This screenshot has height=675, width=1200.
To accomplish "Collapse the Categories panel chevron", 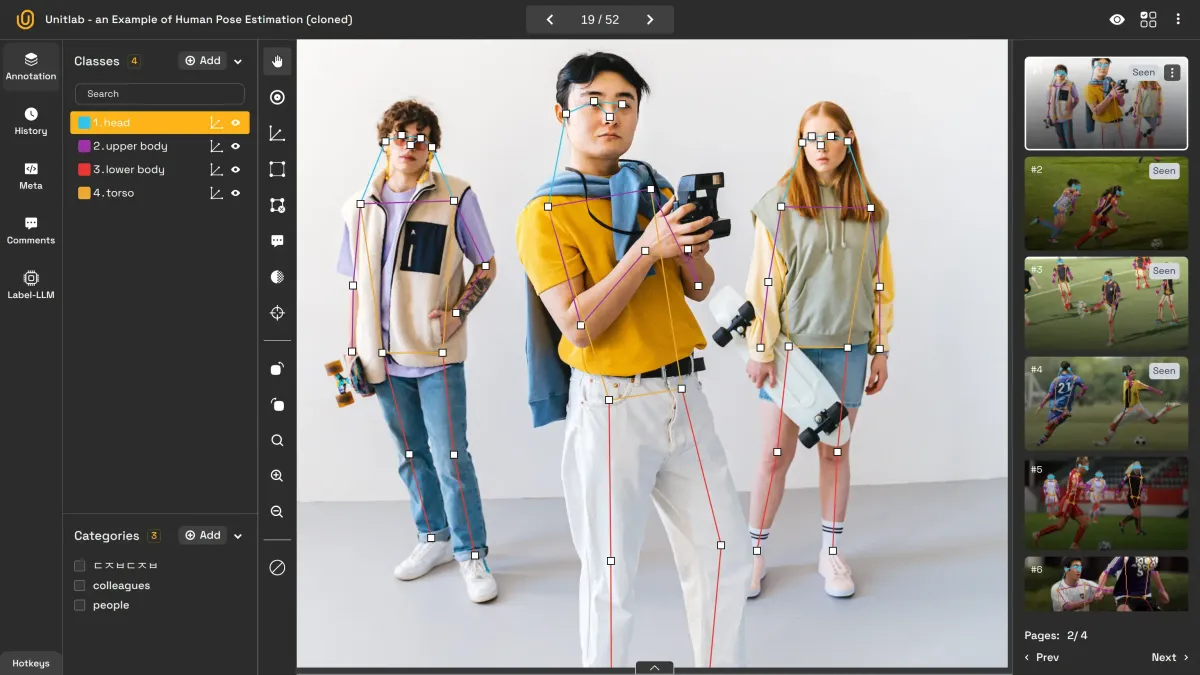I will 238,536.
